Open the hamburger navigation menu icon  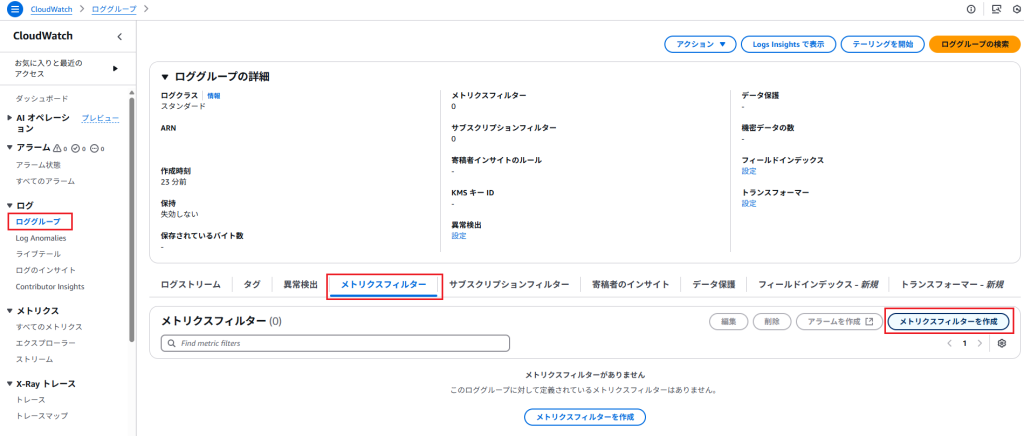(14, 9)
